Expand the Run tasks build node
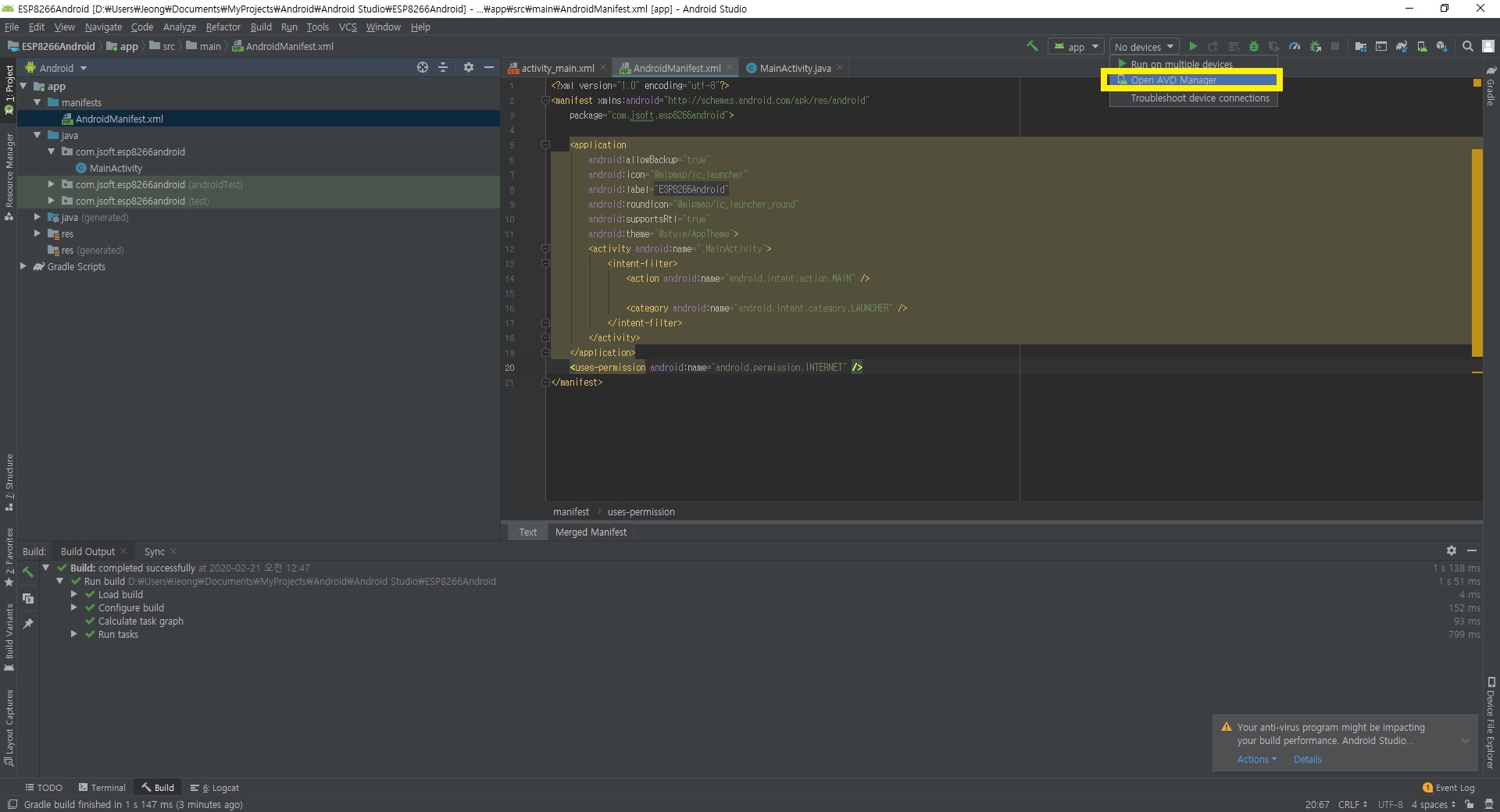 tap(74, 634)
